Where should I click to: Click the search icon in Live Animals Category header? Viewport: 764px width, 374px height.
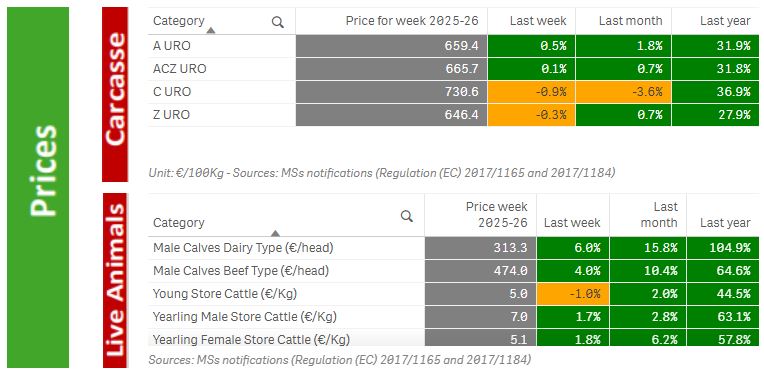tap(407, 216)
